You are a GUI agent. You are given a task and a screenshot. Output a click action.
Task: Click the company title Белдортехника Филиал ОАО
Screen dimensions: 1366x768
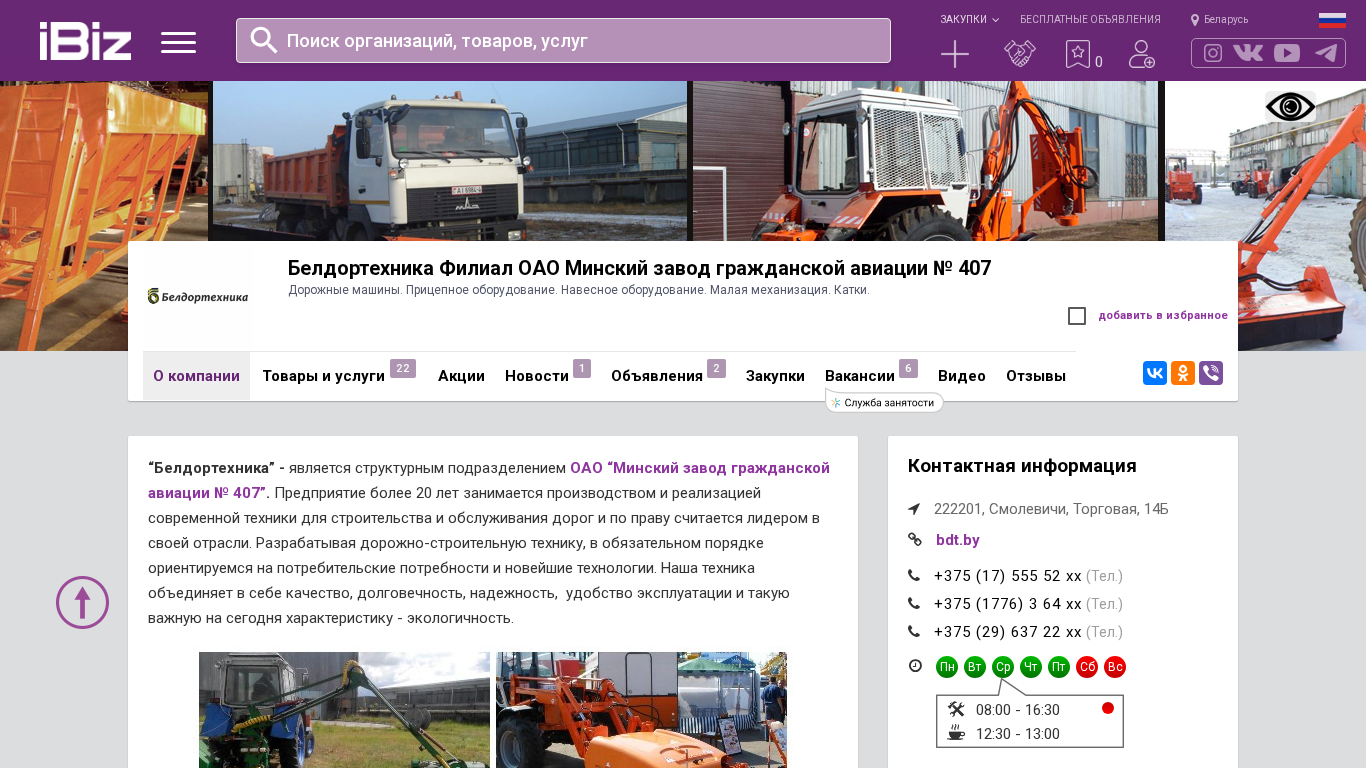[640, 268]
